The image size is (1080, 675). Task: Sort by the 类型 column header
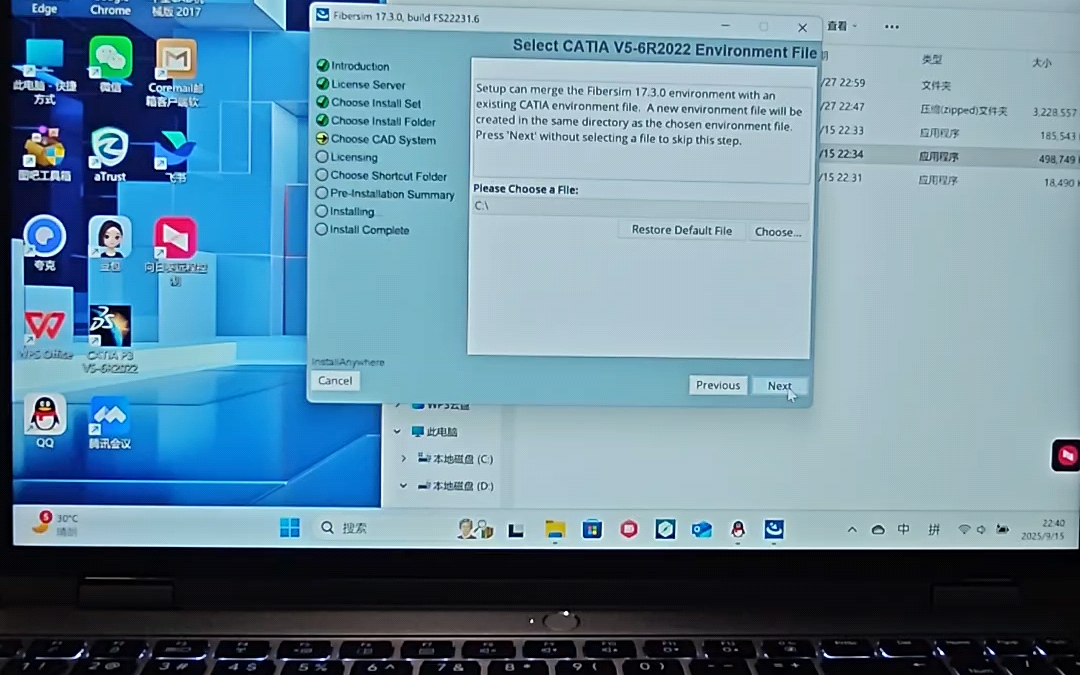pos(931,60)
